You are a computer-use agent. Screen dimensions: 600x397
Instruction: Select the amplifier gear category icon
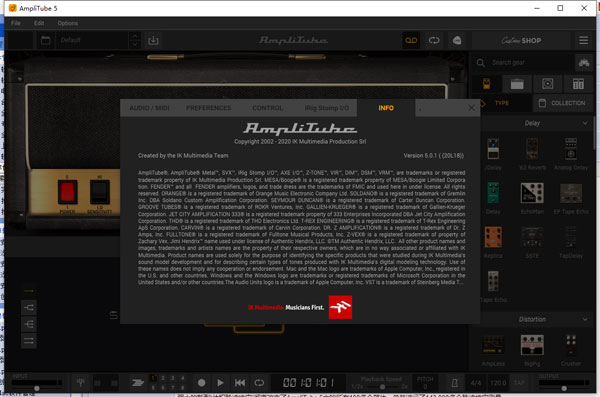[x=517, y=84]
